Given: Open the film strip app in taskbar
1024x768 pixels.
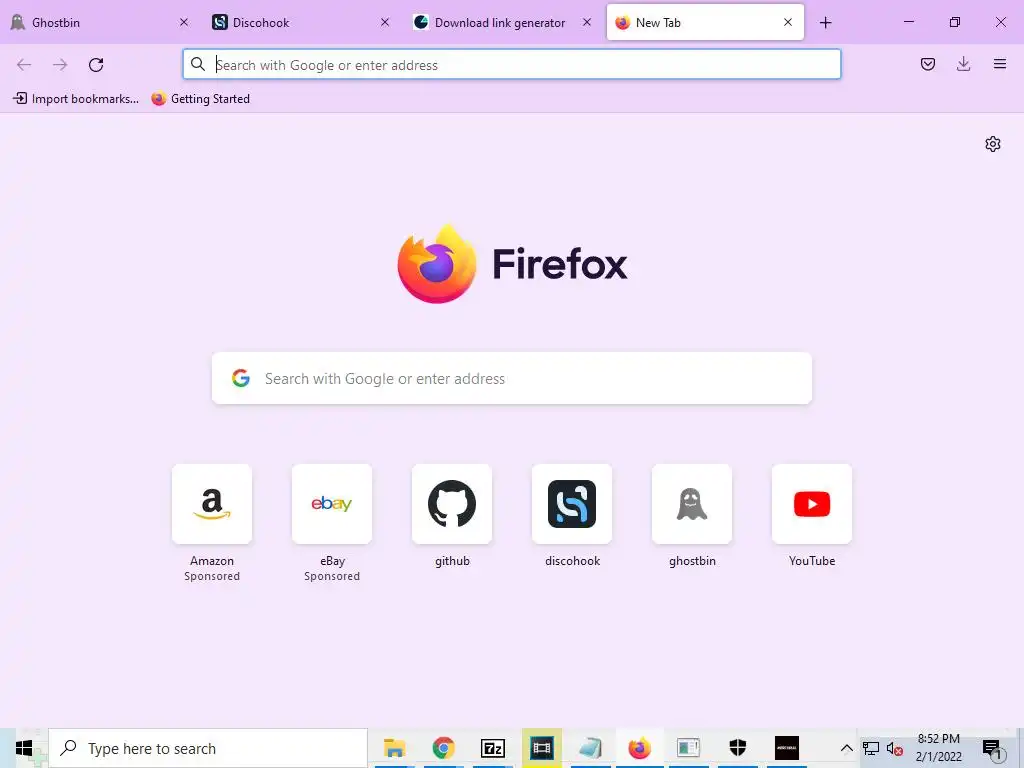Looking at the screenshot, I should tap(541, 748).
